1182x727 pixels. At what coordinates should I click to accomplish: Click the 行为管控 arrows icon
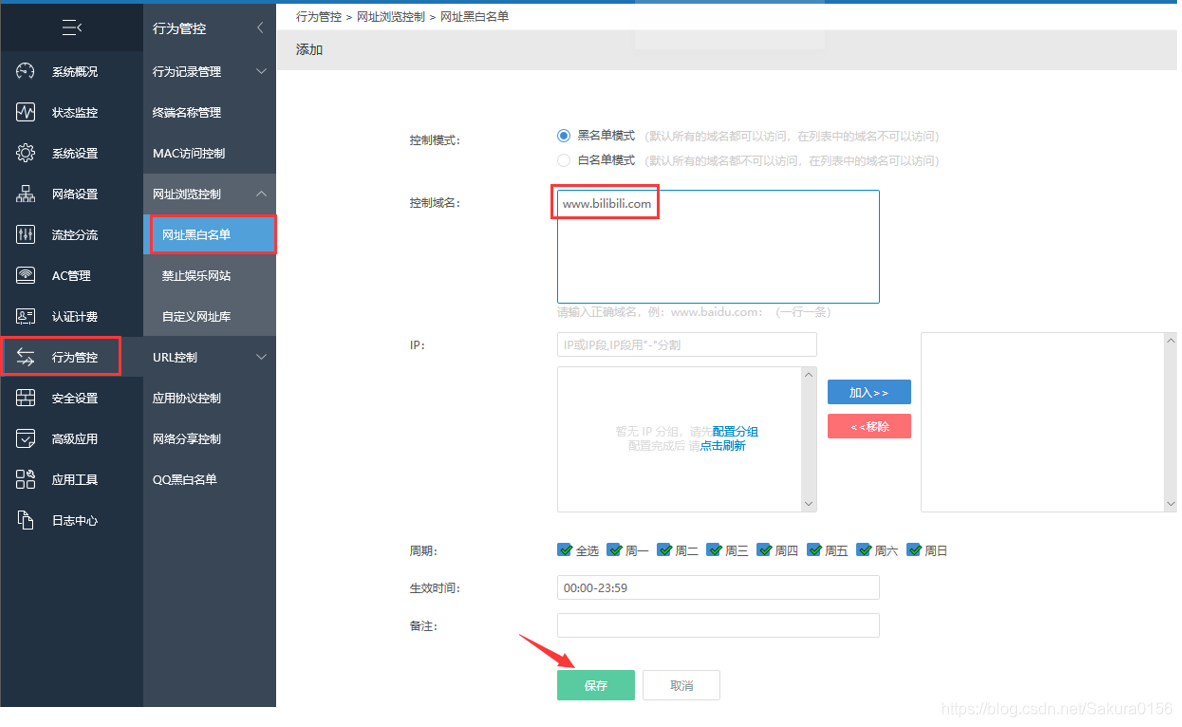(25, 357)
